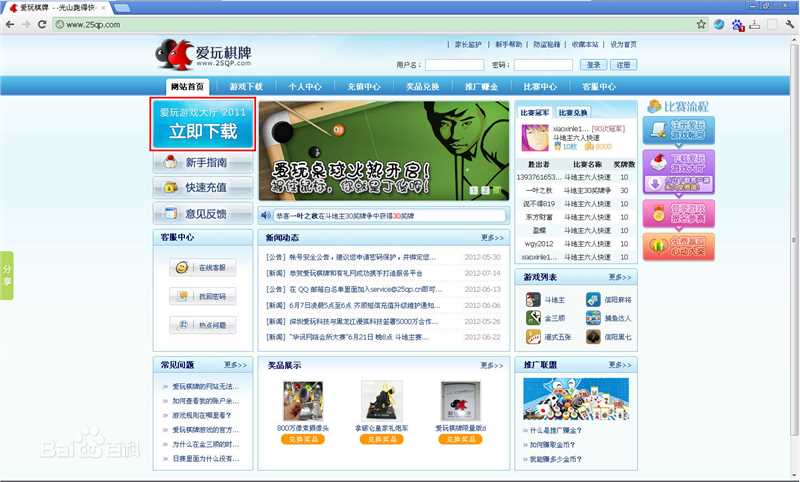The width and height of the screenshot is (800, 482).
Task: Click the 登录 login button
Action: pyautogui.click(x=591, y=65)
